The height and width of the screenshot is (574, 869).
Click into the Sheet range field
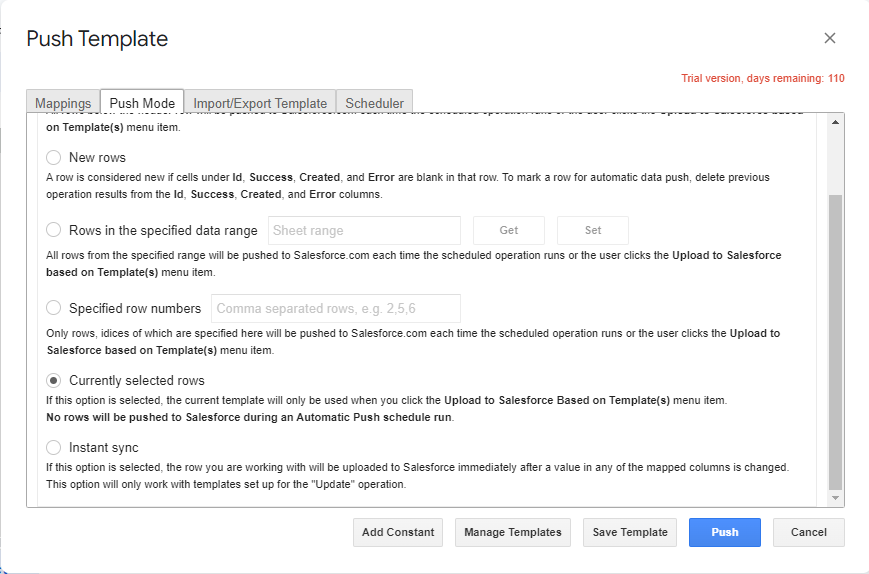coord(364,230)
